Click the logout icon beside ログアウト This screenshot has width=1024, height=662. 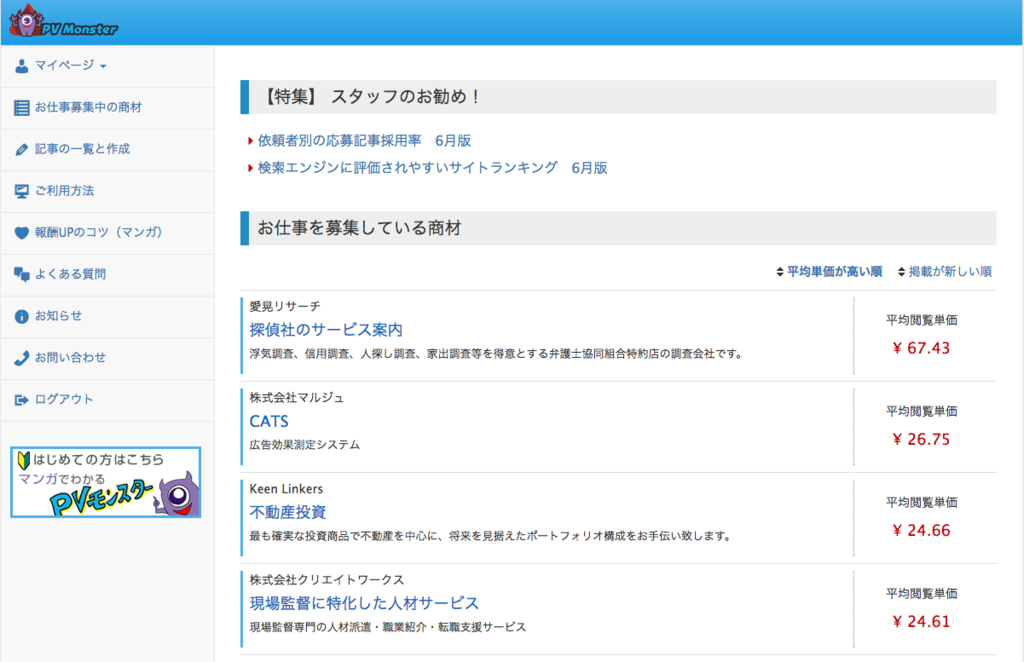(x=22, y=400)
